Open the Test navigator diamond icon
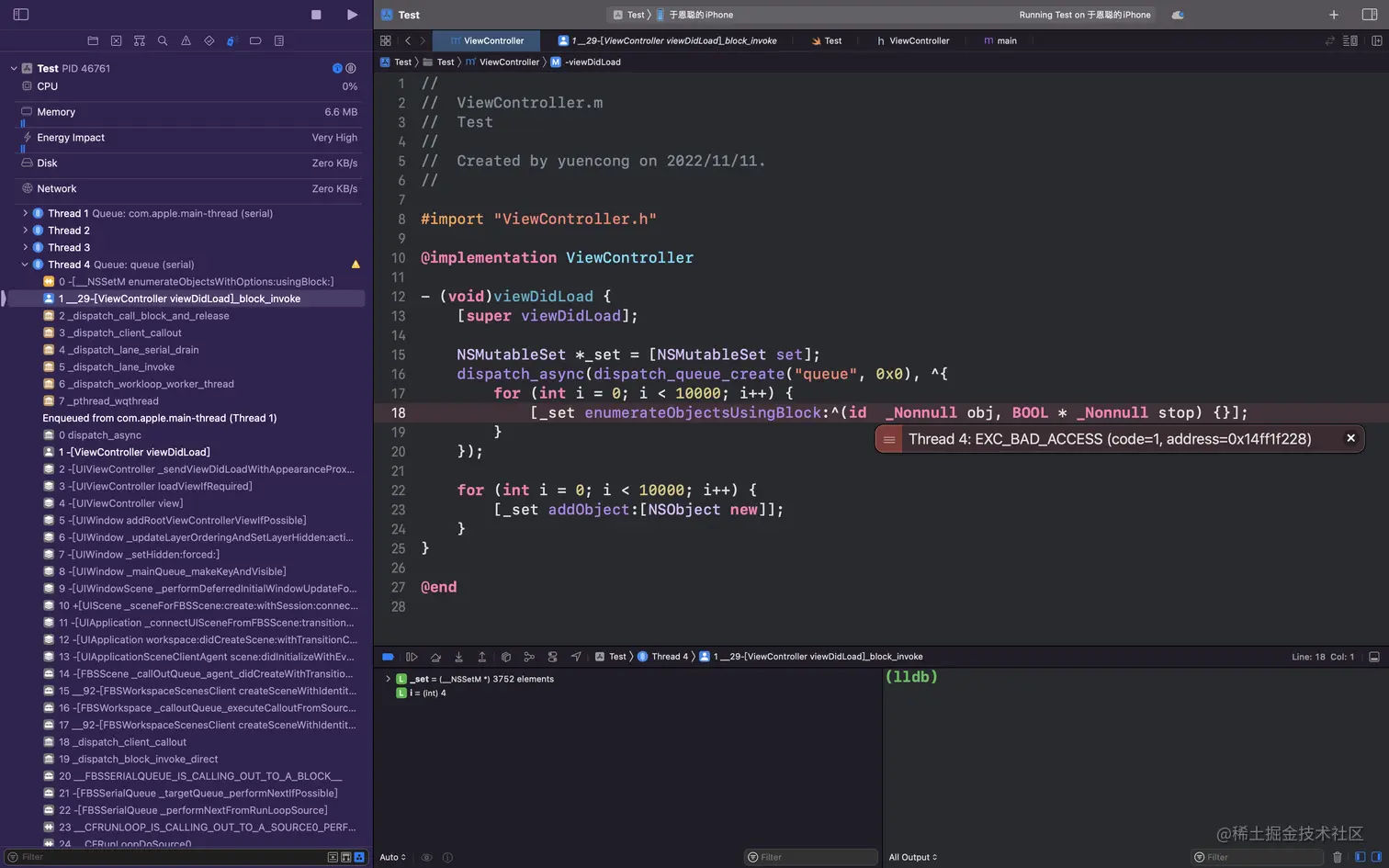The width and height of the screenshot is (1389, 868). click(x=209, y=40)
